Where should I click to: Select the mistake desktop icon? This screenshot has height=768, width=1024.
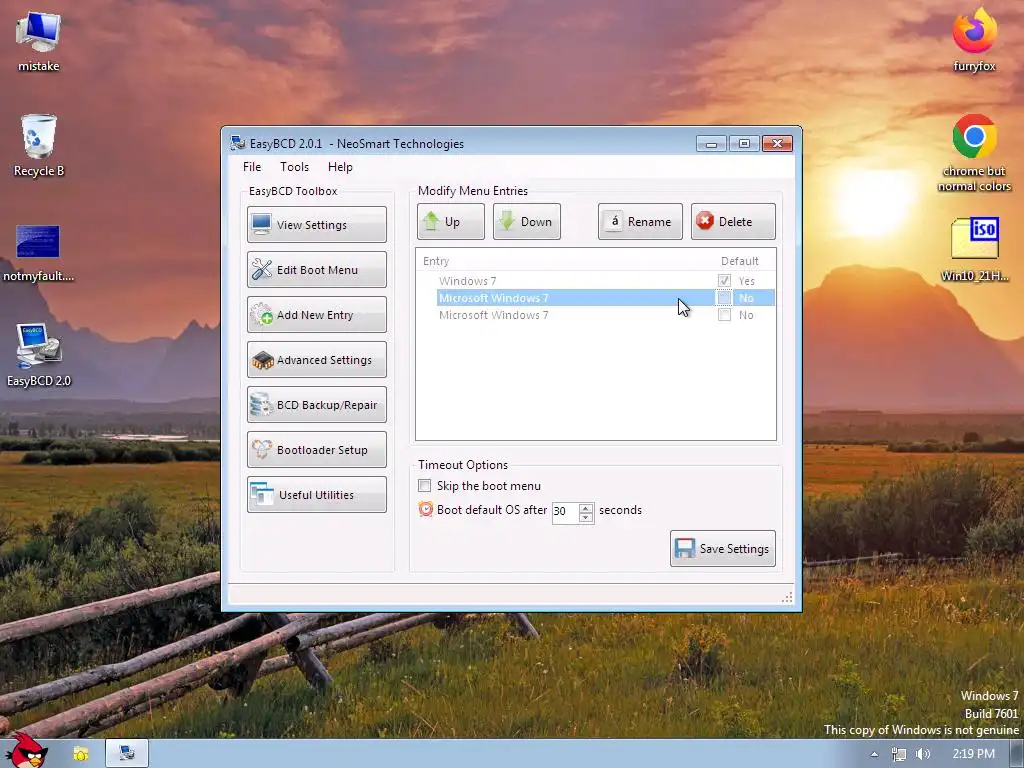(x=39, y=40)
